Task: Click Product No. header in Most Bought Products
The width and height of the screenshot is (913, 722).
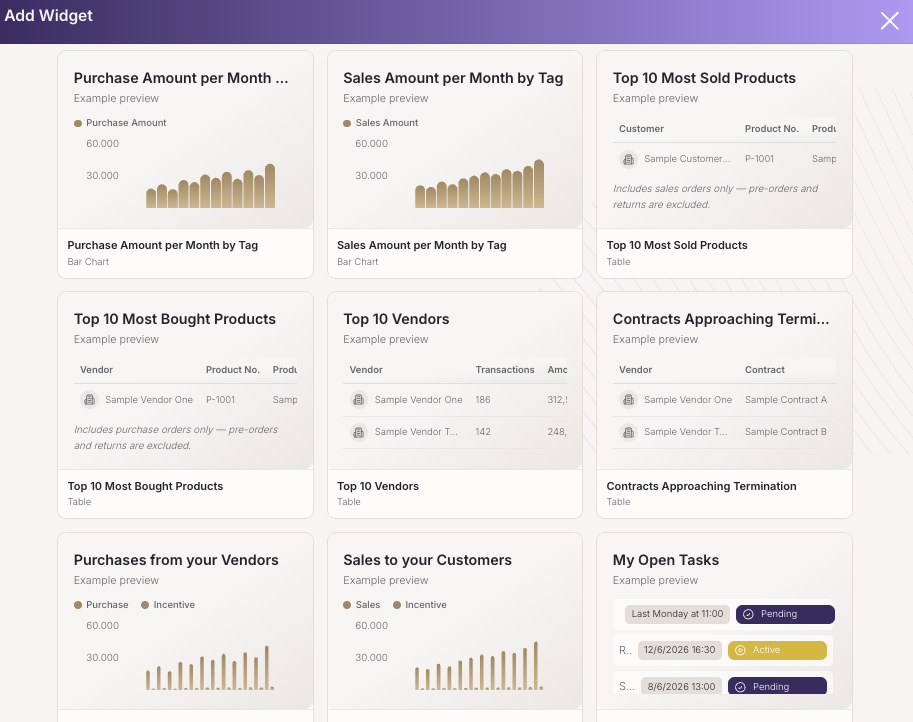Action: click(232, 370)
